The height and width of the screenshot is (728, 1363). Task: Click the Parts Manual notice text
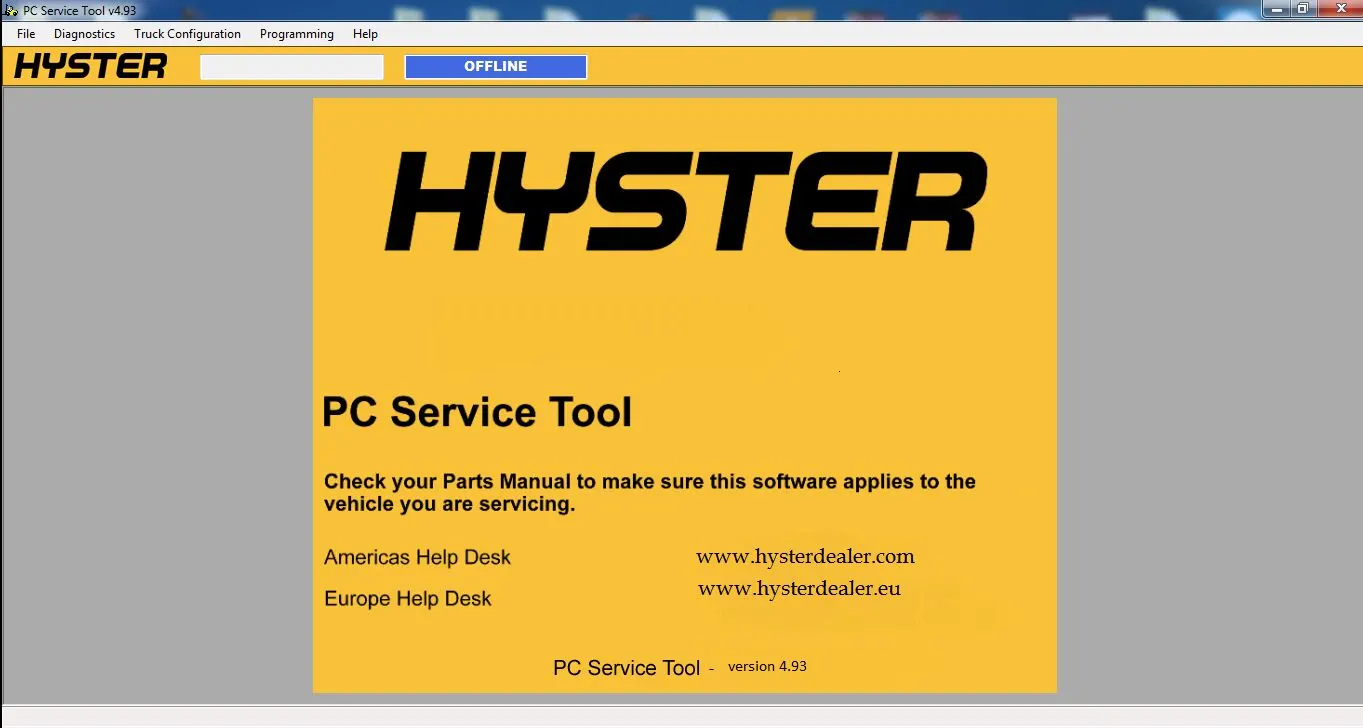[649, 492]
